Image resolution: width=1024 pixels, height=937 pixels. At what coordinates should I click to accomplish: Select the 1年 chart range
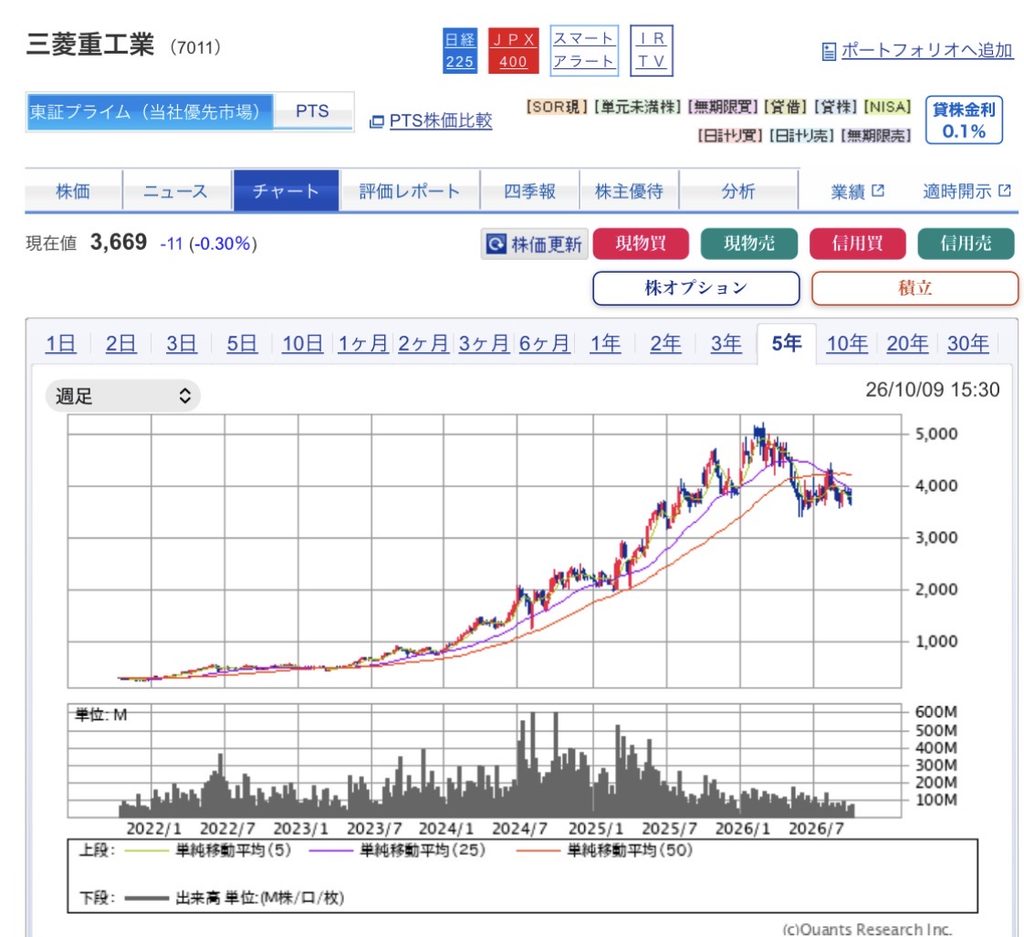(605, 343)
